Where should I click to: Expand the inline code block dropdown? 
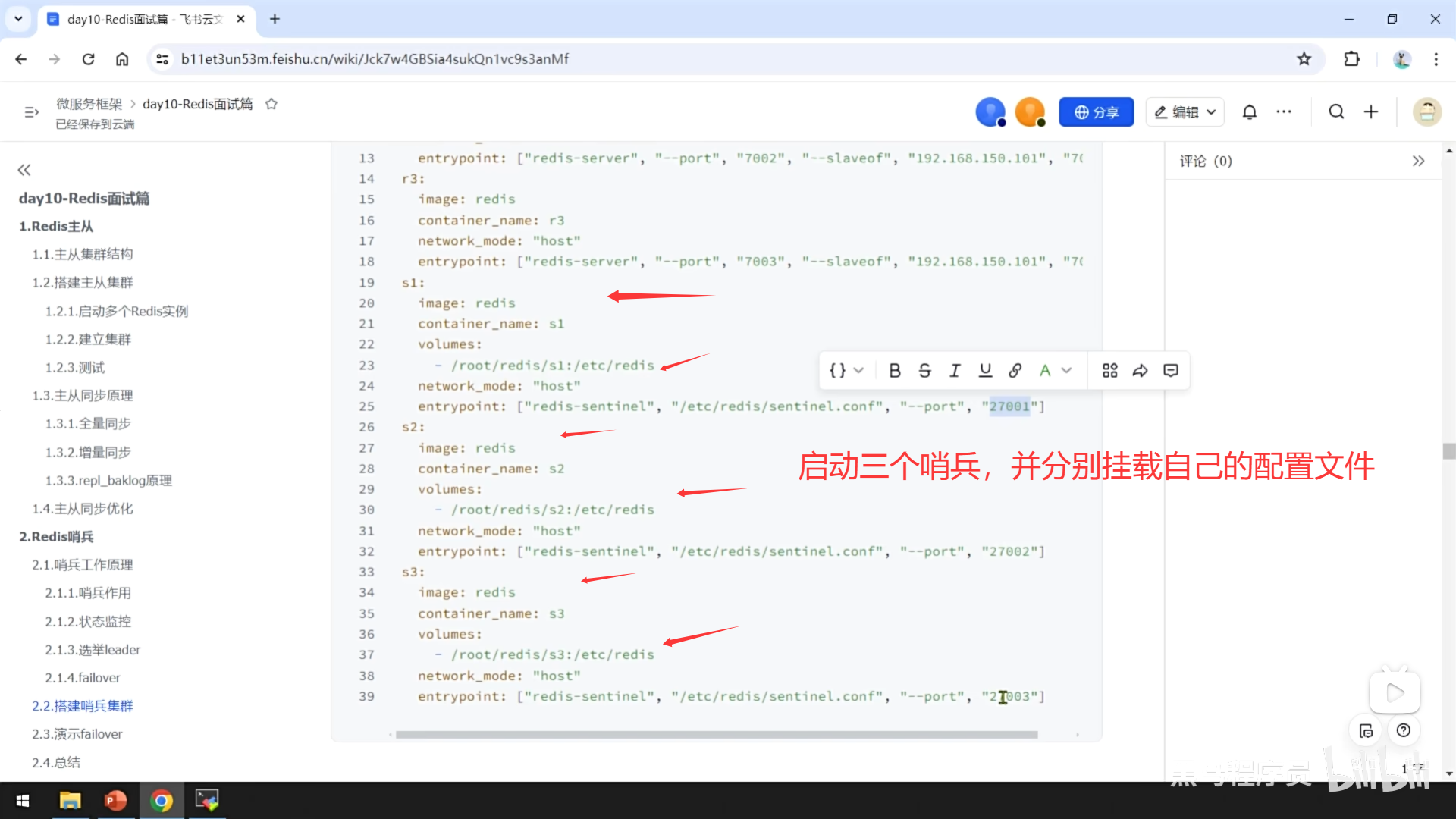point(858,371)
